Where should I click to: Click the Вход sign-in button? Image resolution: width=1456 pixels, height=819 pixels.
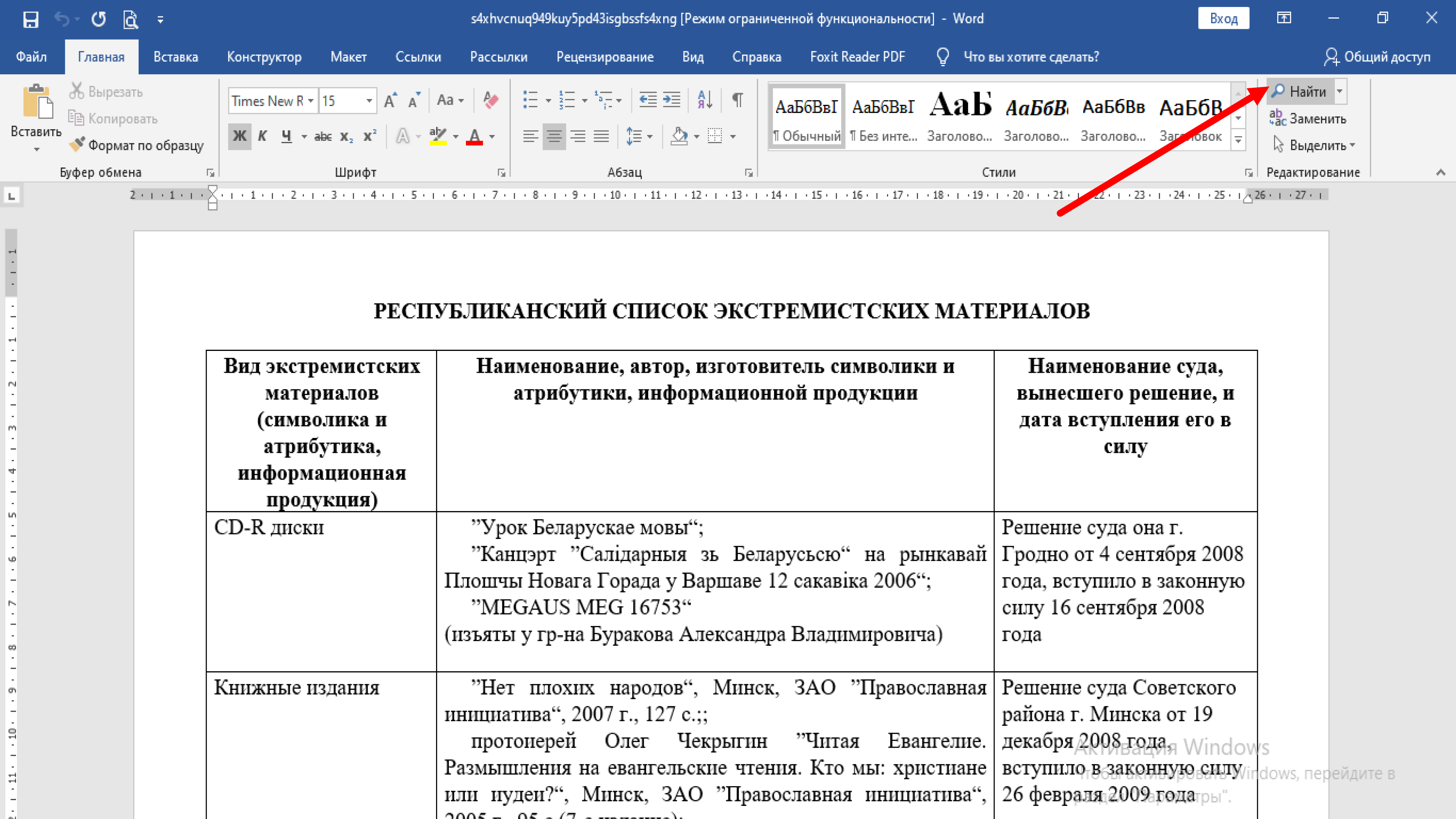(x=1223, y=19)
